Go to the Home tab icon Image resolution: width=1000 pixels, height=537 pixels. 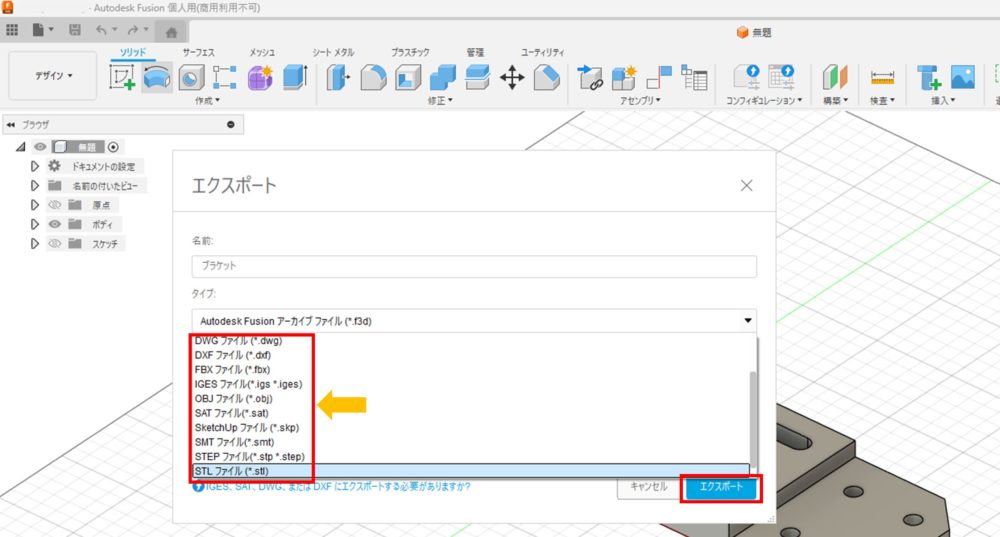coord(171,32)
